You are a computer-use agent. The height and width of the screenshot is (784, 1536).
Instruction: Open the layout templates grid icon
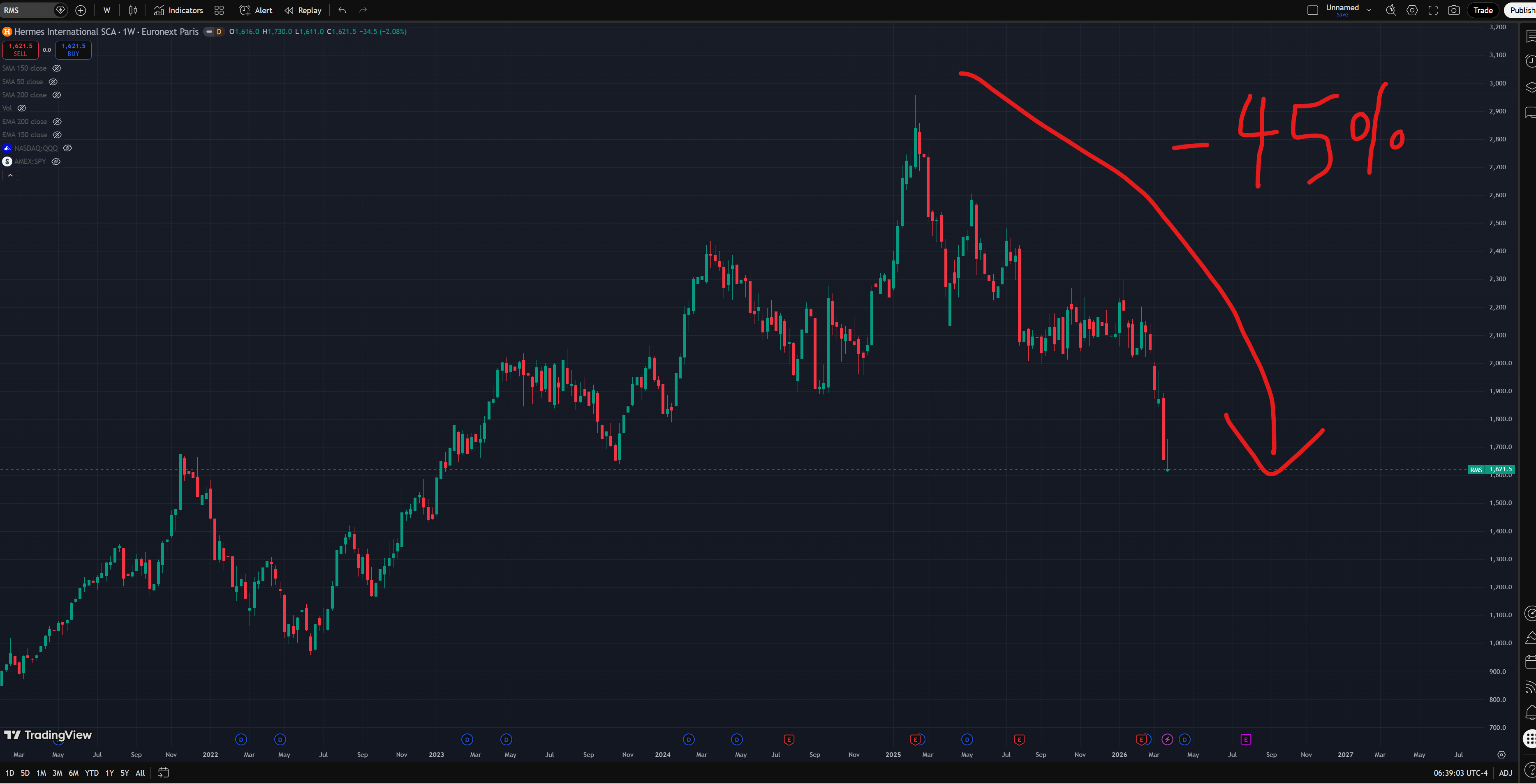pos(219,10)
